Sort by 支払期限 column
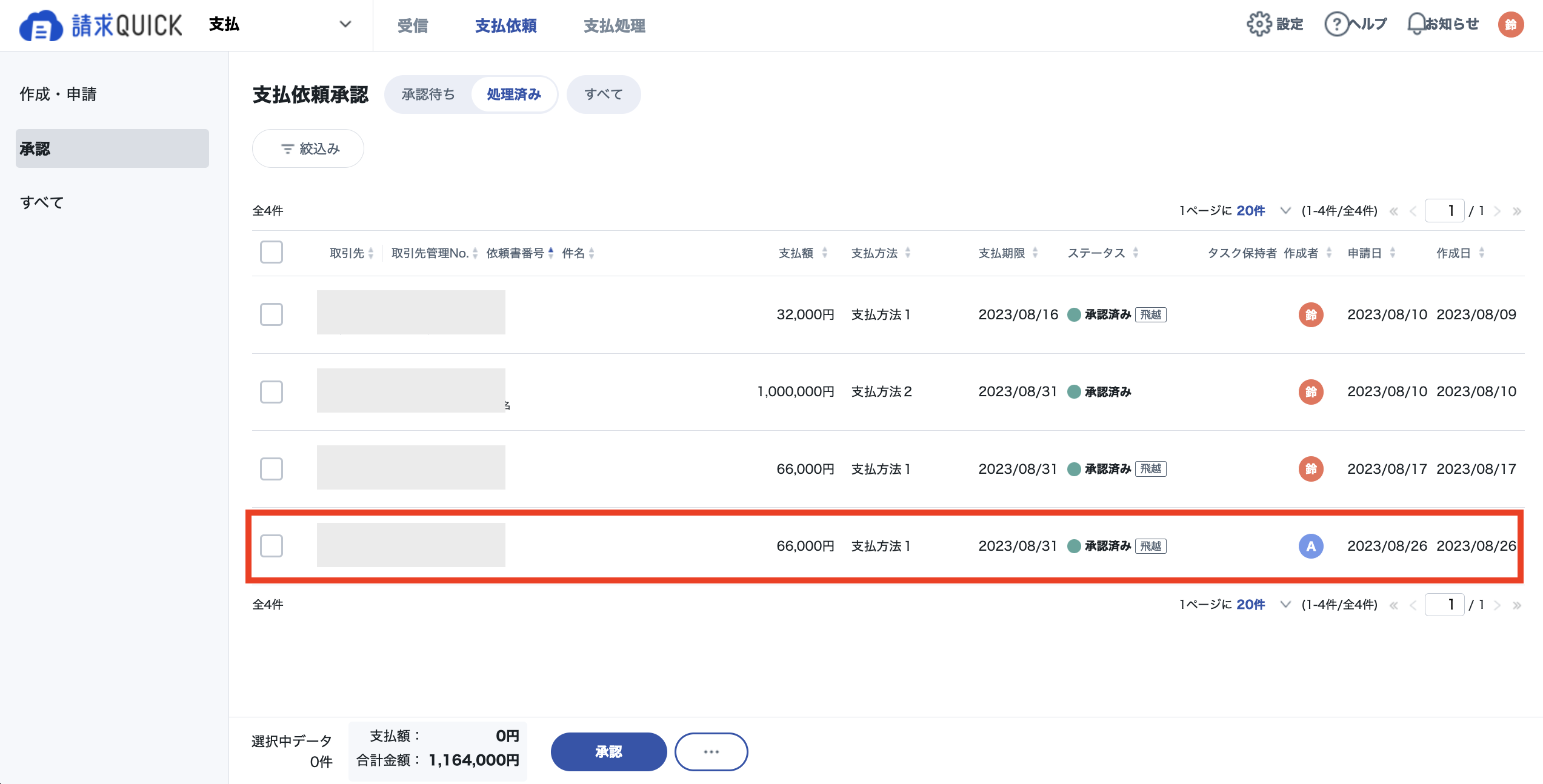The width and height of the screenshot is (1543, 784). 1035,253
